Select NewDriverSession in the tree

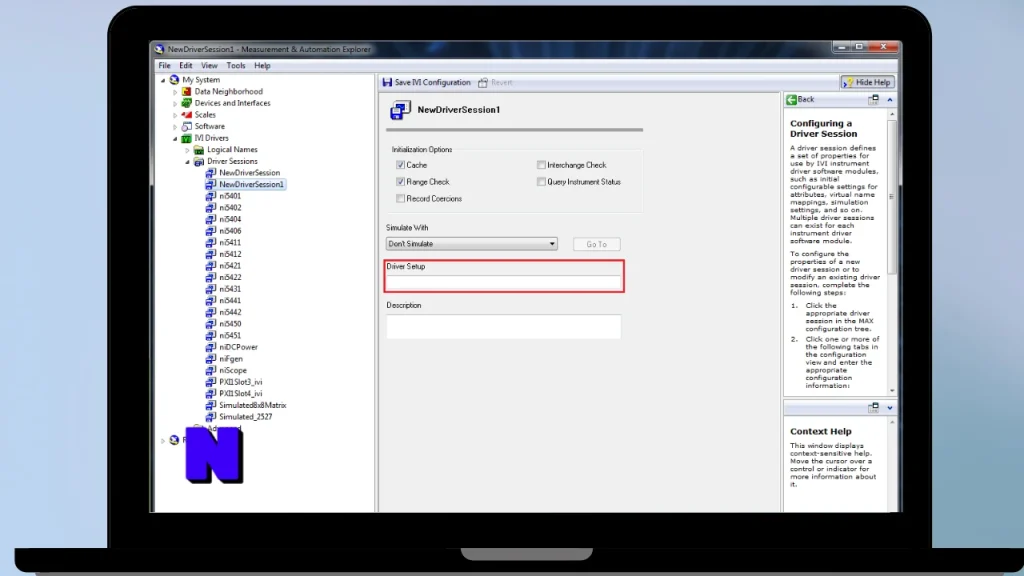(249, 172)
